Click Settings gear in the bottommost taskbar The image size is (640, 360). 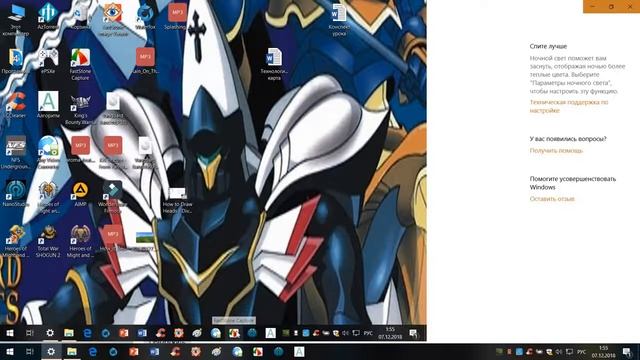[51, 351]
